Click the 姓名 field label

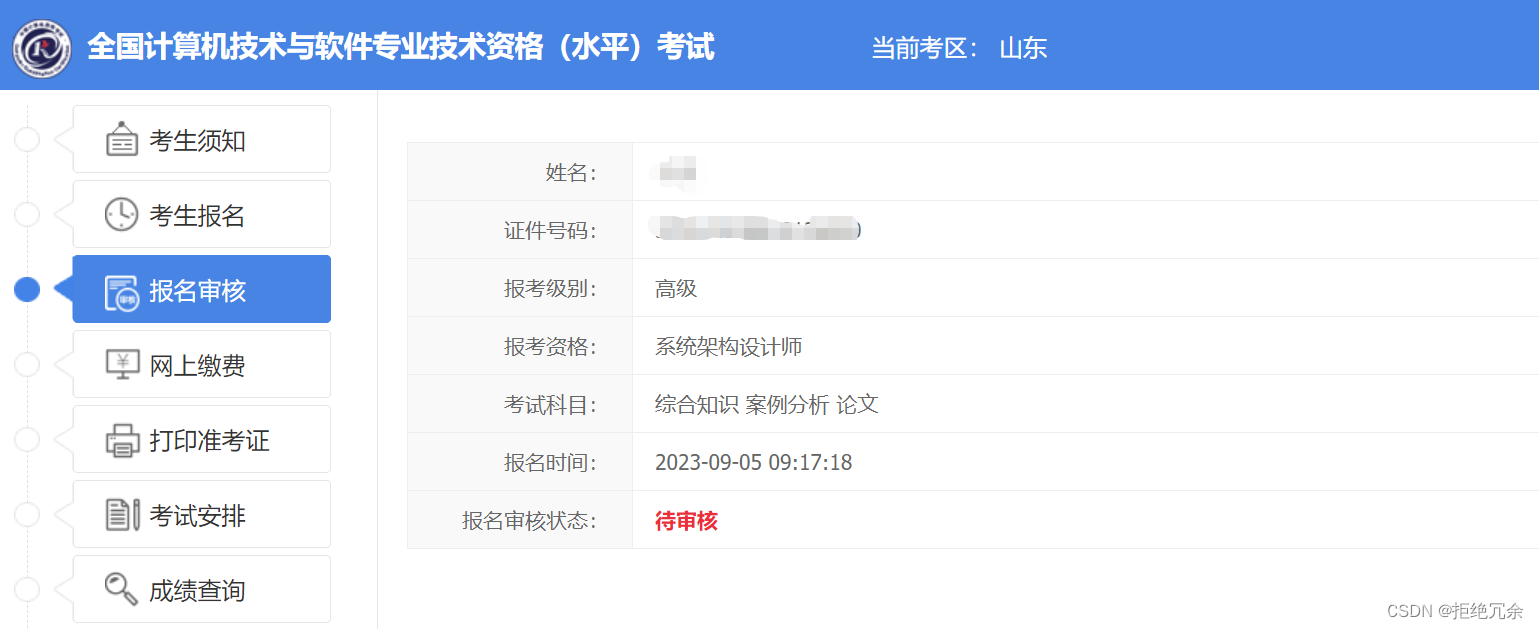[x=571, y=173]
